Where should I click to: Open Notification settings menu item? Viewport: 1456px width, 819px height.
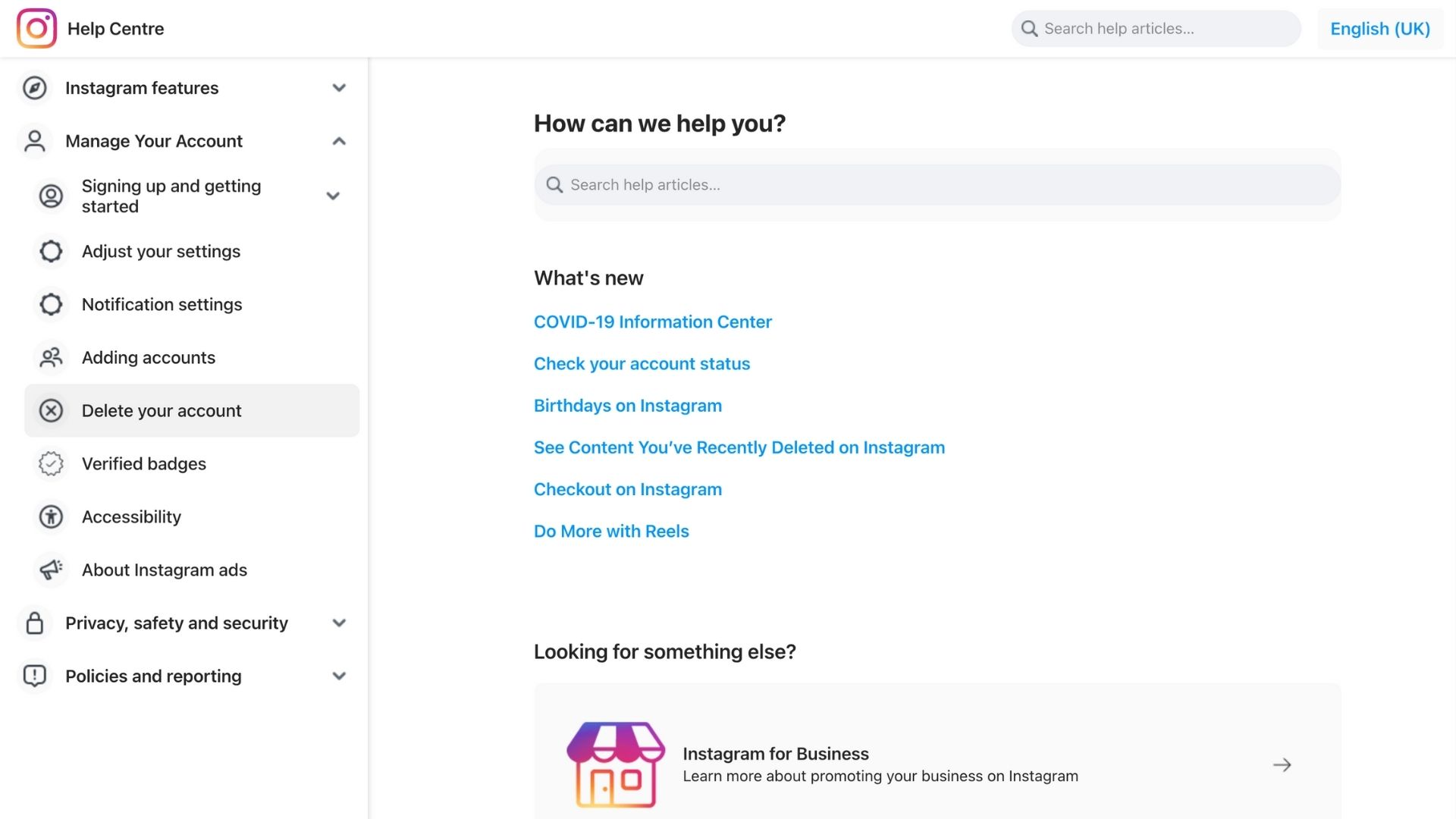point(192,304)
